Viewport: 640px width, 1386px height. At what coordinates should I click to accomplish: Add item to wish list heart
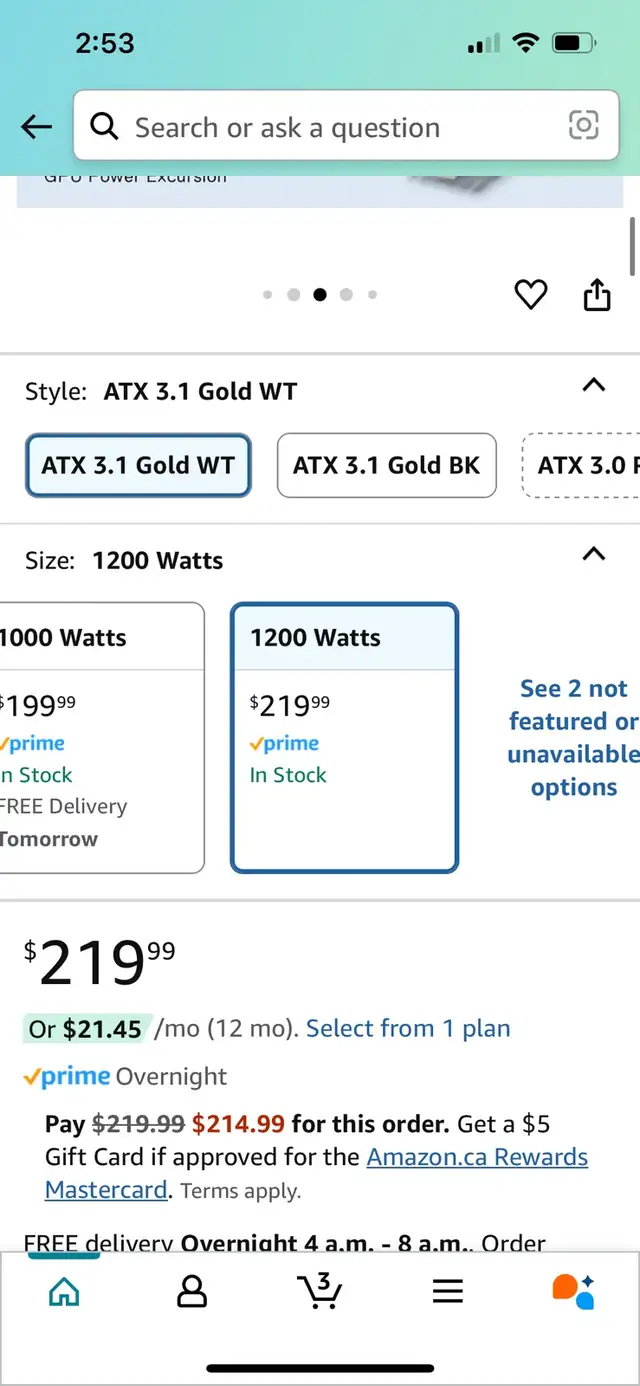530,294
